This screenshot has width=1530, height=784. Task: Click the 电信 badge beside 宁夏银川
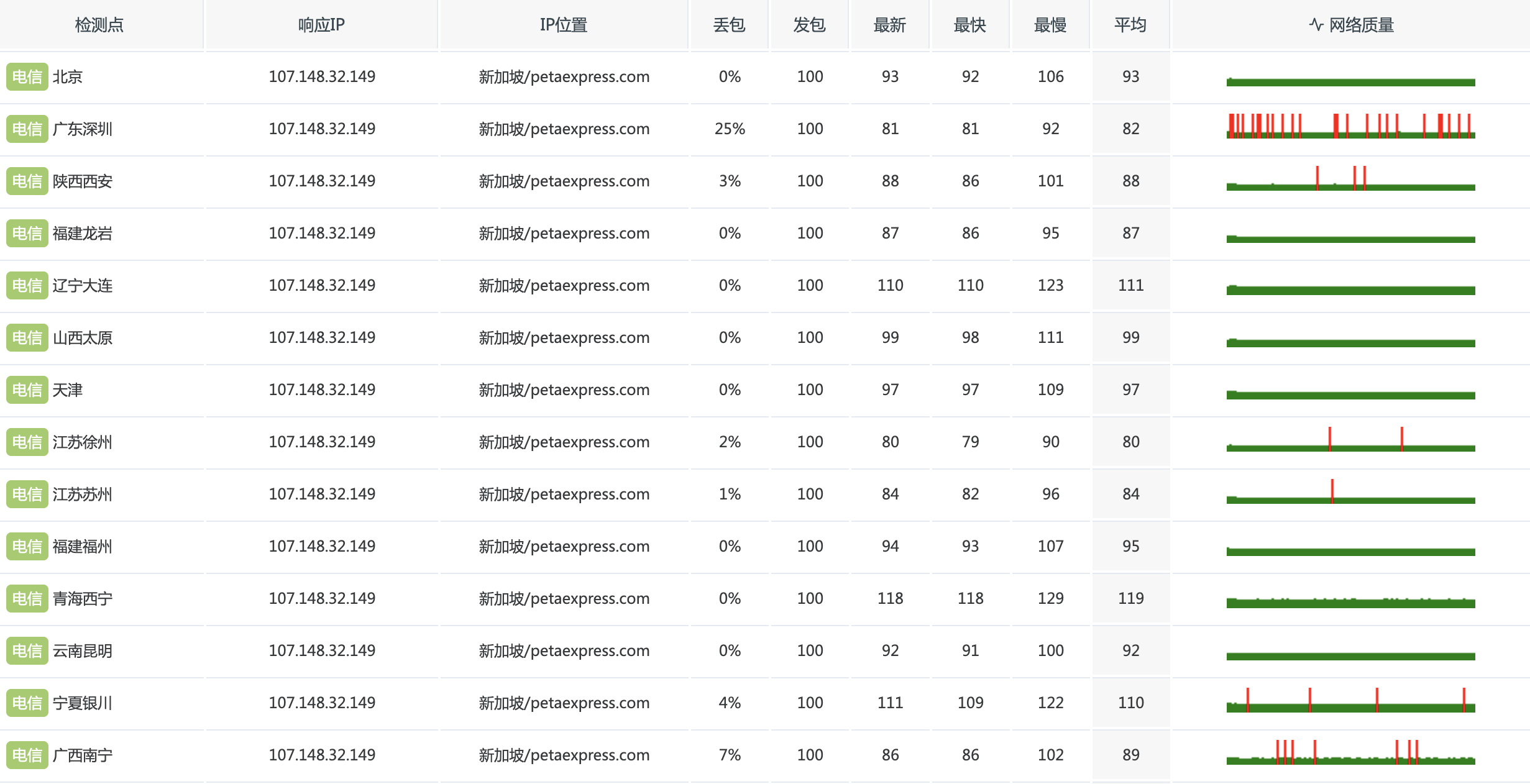[27, 703]
